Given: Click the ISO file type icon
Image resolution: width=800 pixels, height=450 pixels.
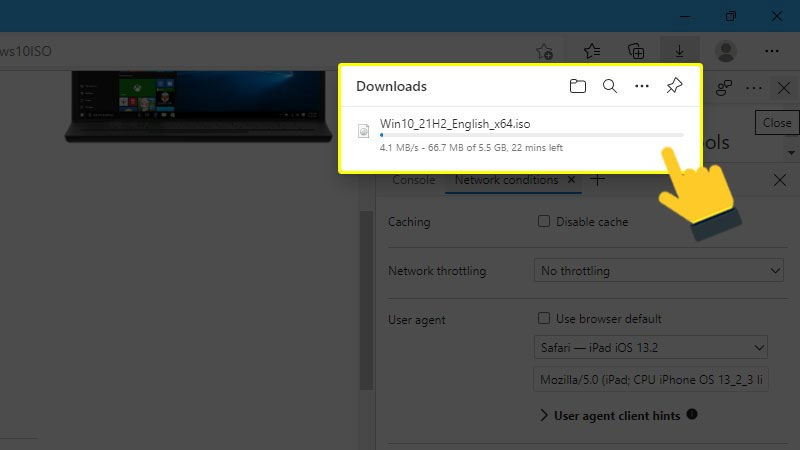Looking at the screenshot, I should coord(363,131).
